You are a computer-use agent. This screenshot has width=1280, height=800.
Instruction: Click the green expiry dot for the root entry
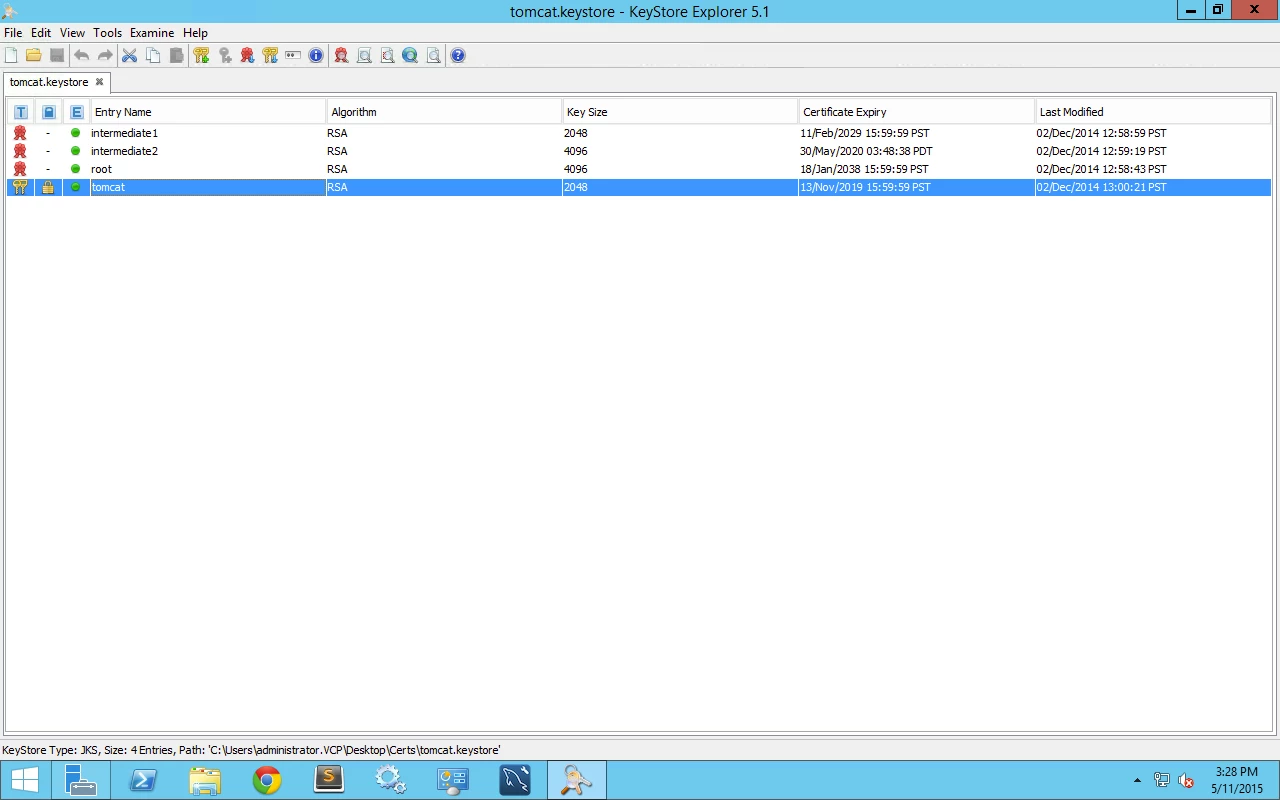click(x=75, y=169)
